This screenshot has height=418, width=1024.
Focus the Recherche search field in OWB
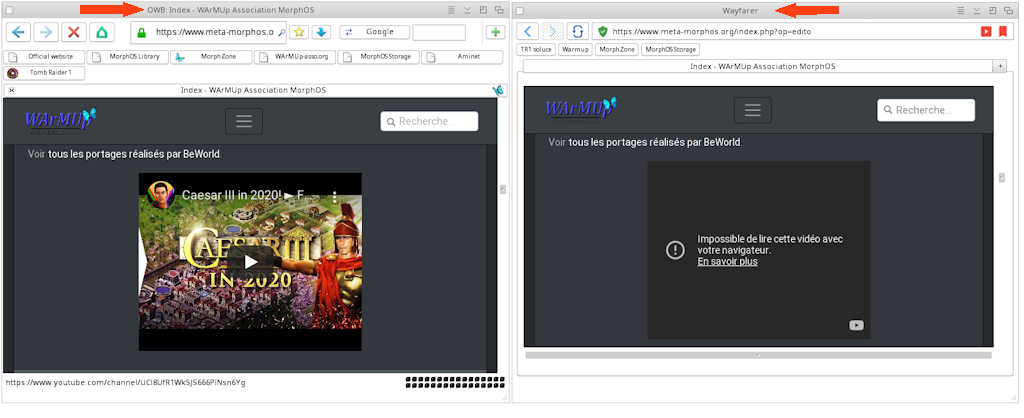tap(429, 121)
